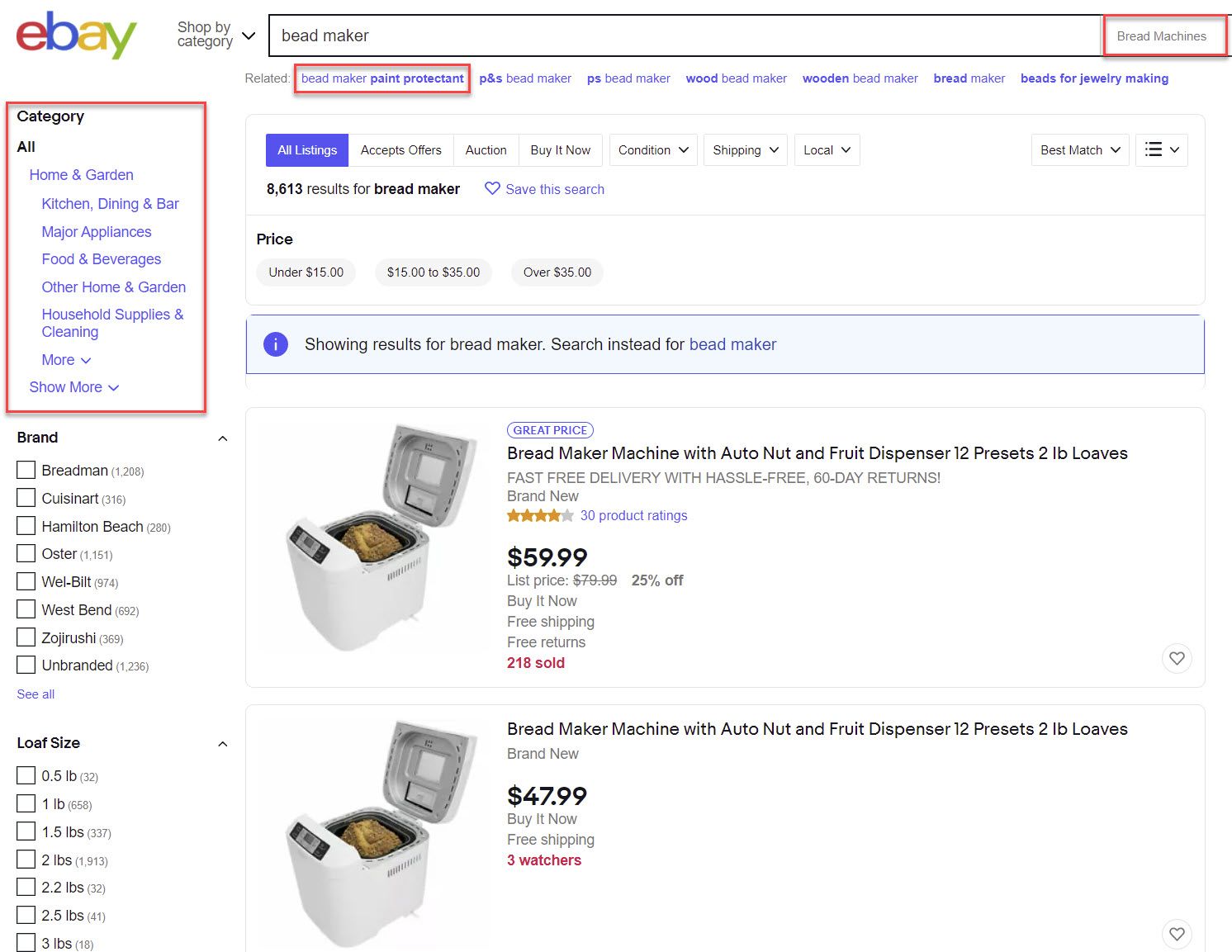Open the Bread Machines category selector
Screen dimensions: 1232x952
(1164, 36)
